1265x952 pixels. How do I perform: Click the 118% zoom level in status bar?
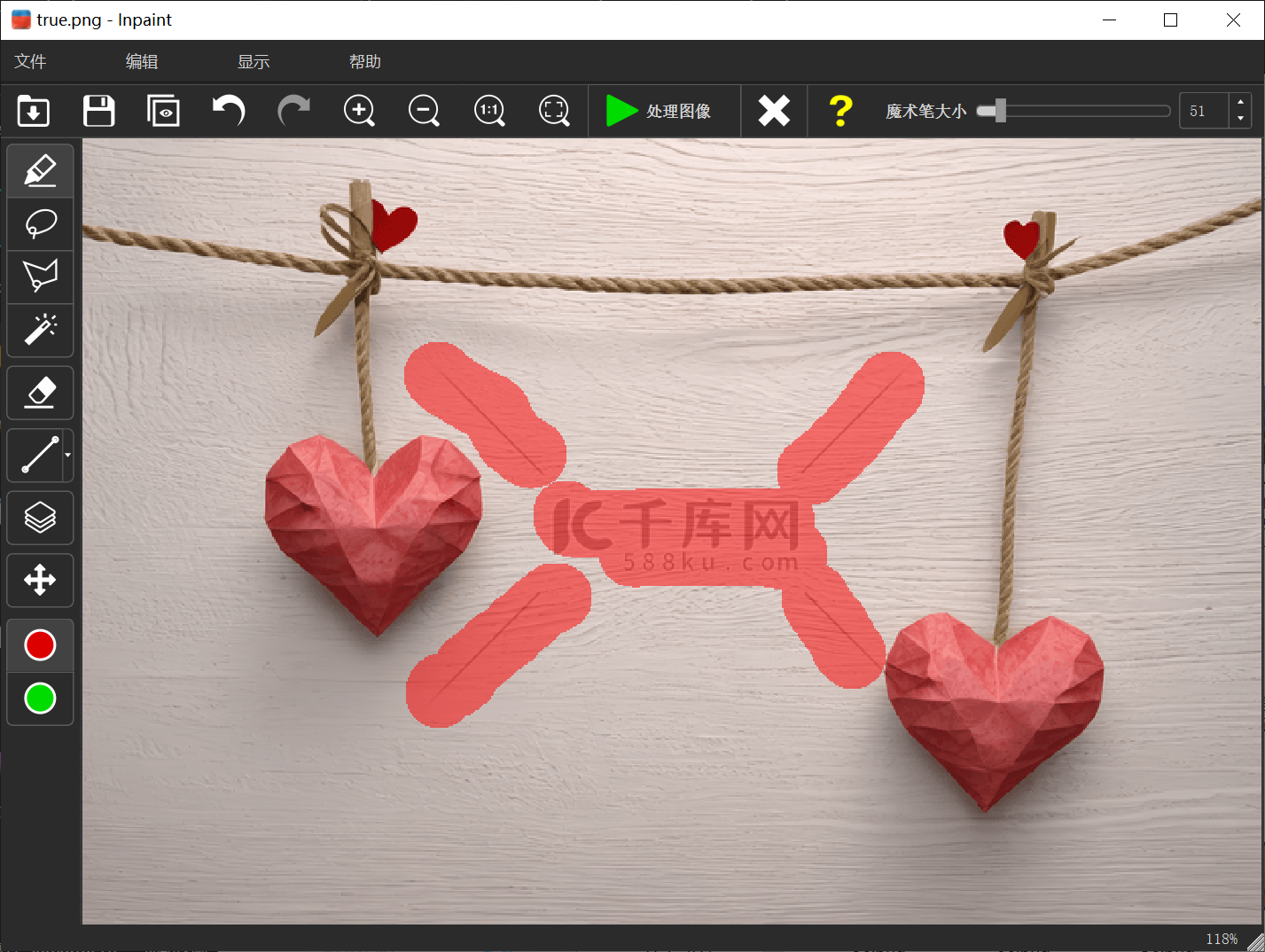1222,939
